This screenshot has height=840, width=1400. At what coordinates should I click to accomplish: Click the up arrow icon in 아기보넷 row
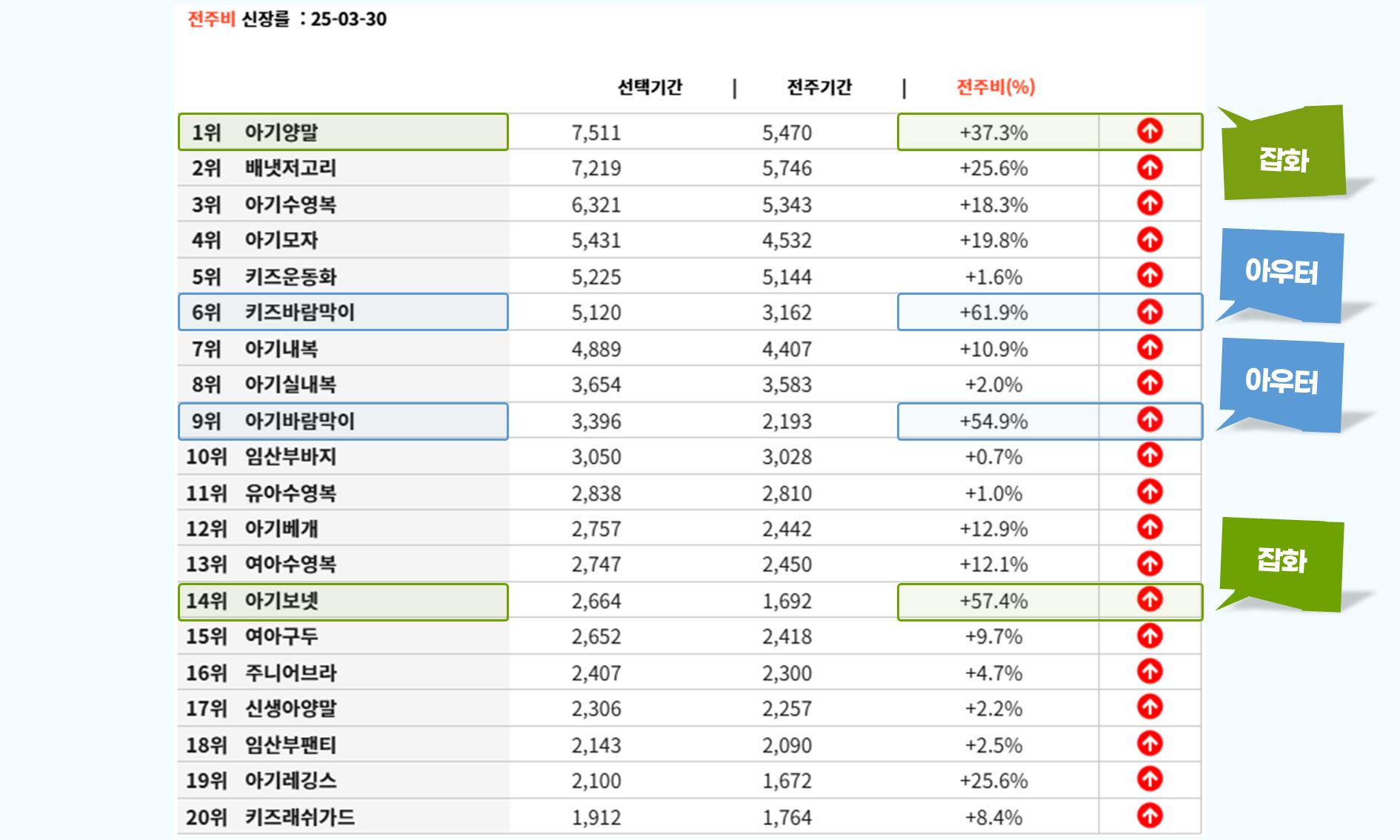point(1149,599)
